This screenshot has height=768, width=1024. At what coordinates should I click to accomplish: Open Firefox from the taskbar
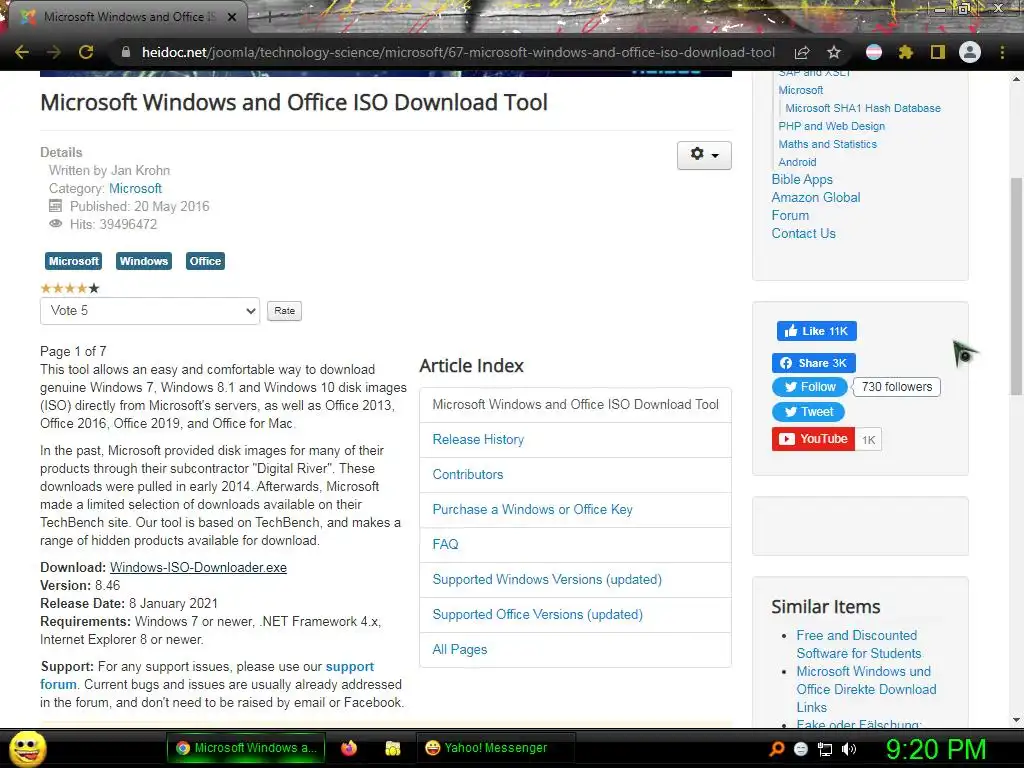(x=349, y=748)
